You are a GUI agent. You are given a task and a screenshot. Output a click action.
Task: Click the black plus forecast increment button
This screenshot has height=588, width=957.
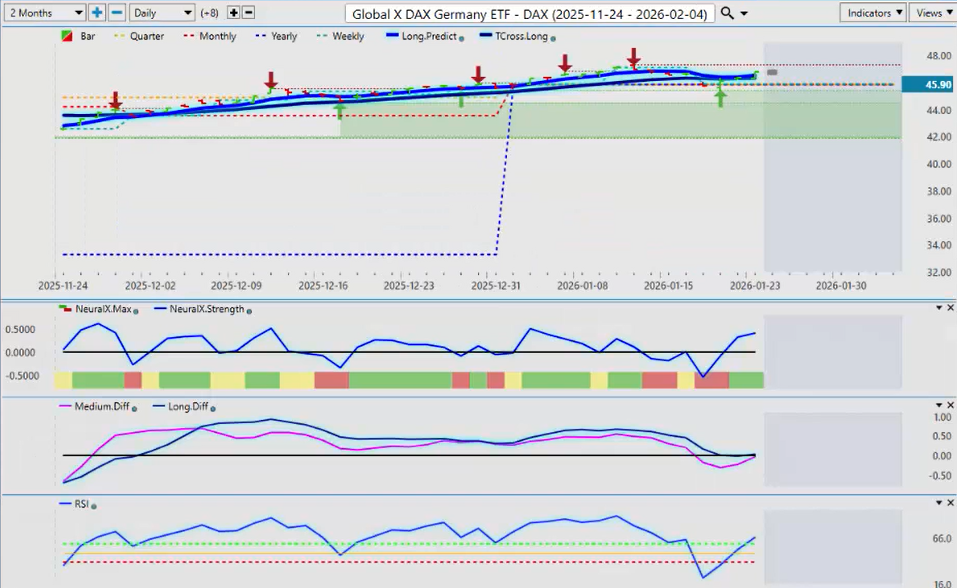pos(234,13)
